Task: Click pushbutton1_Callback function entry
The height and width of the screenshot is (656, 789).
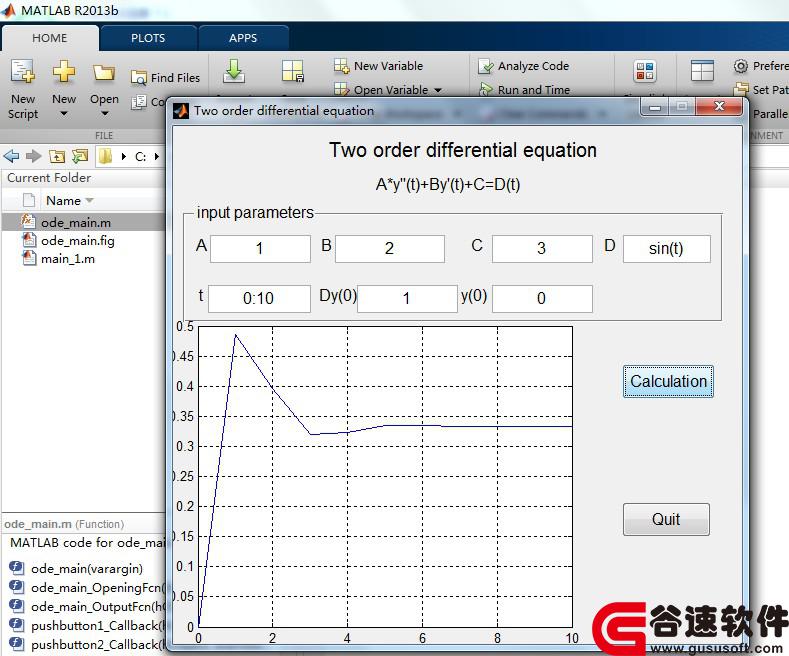Action: point(88,626)
